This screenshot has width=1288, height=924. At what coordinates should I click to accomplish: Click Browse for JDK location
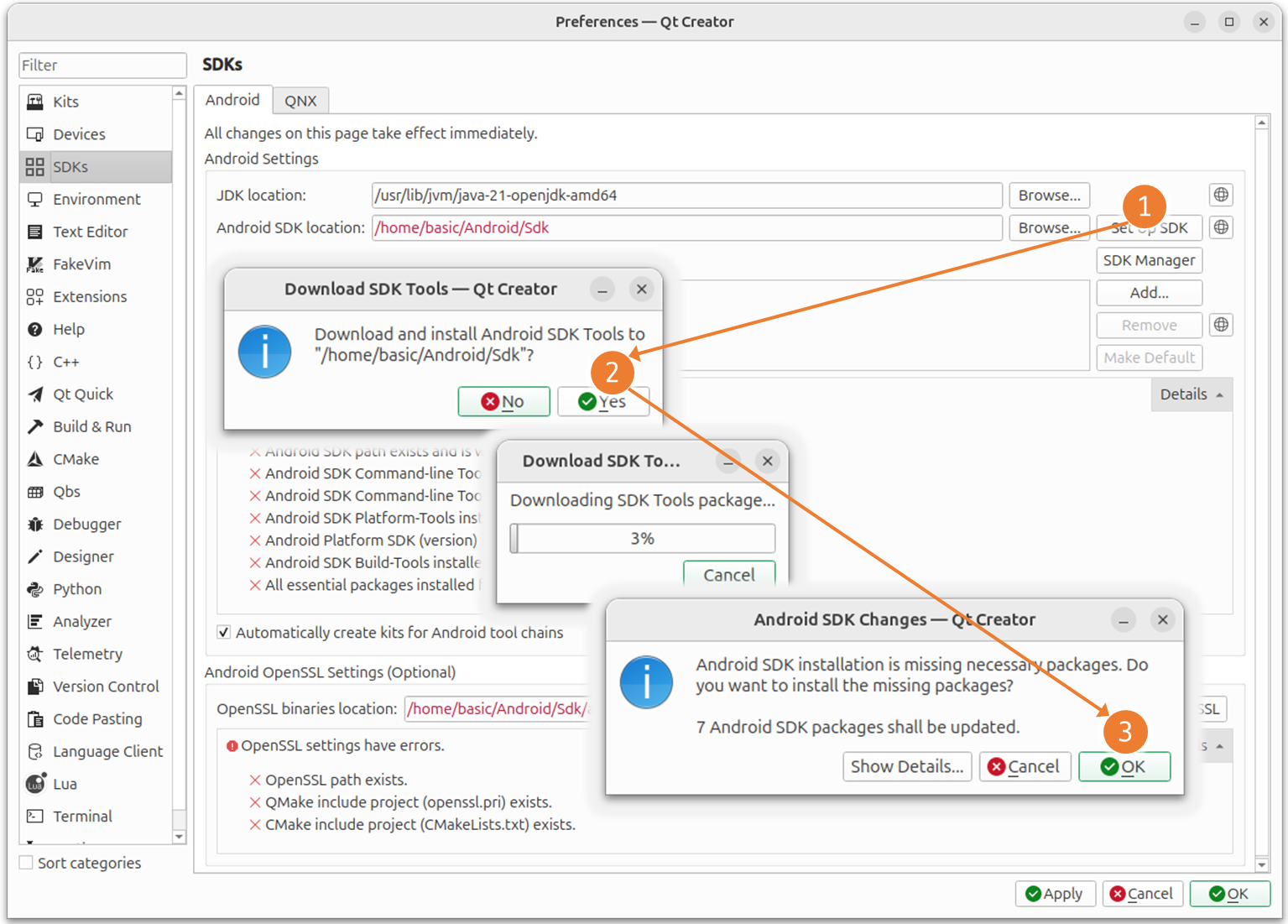[x=1049, y=196]
